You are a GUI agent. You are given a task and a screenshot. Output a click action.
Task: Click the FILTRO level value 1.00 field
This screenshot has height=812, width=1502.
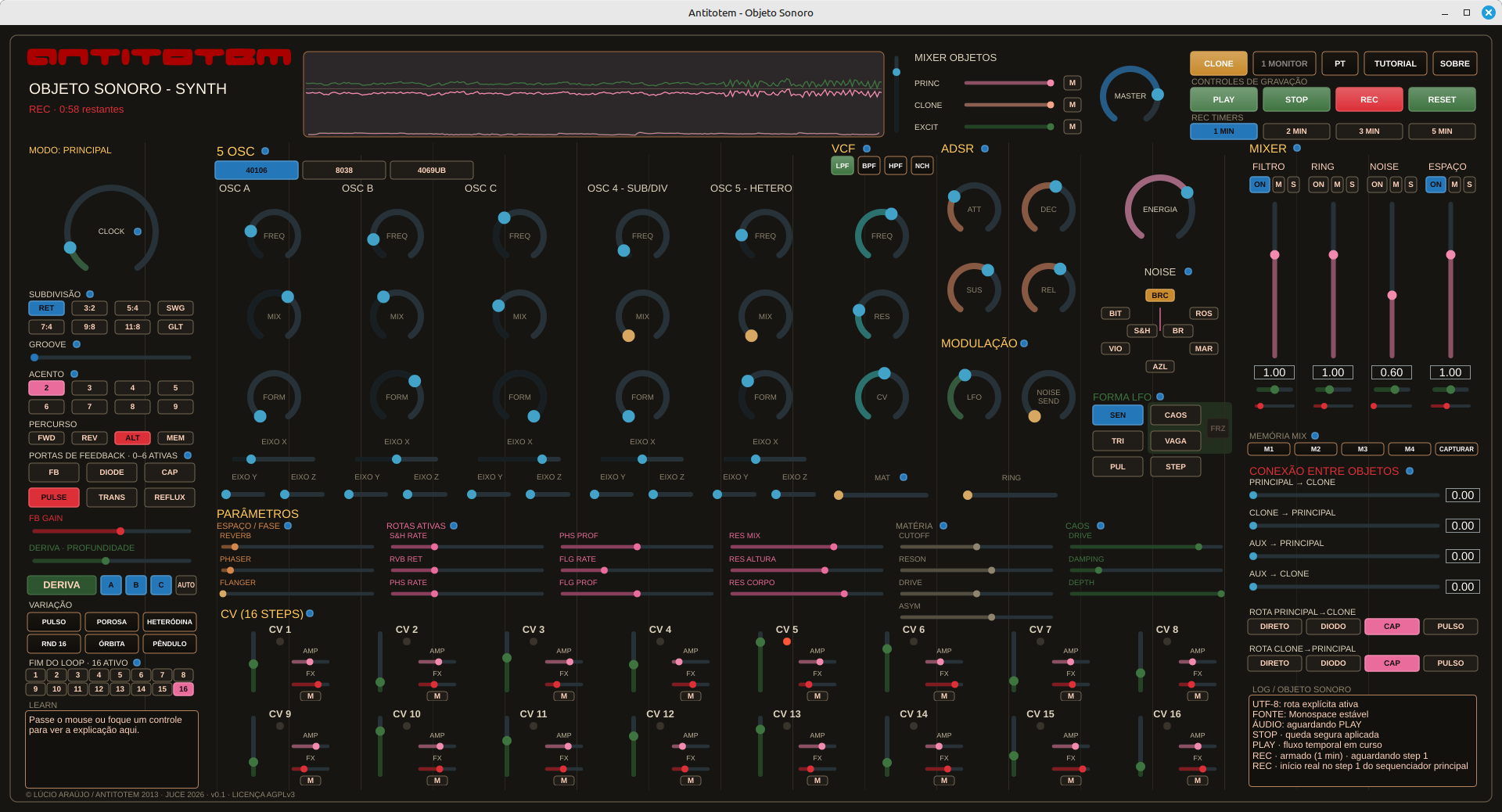coord(1274,372)
